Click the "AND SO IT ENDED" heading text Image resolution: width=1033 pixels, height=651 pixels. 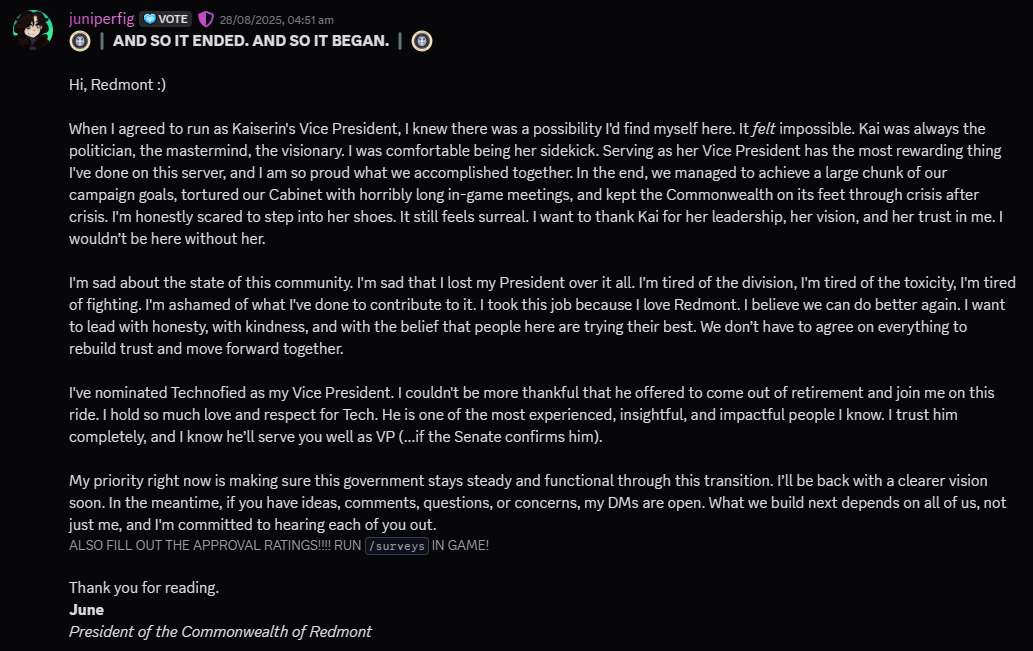[251, 41]
